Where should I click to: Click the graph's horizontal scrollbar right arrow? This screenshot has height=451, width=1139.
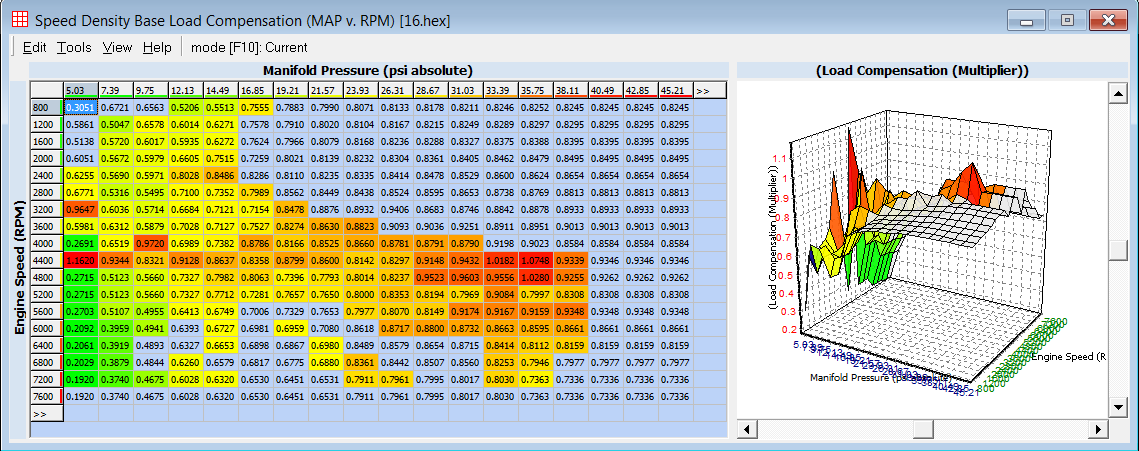click(1100, 429)
